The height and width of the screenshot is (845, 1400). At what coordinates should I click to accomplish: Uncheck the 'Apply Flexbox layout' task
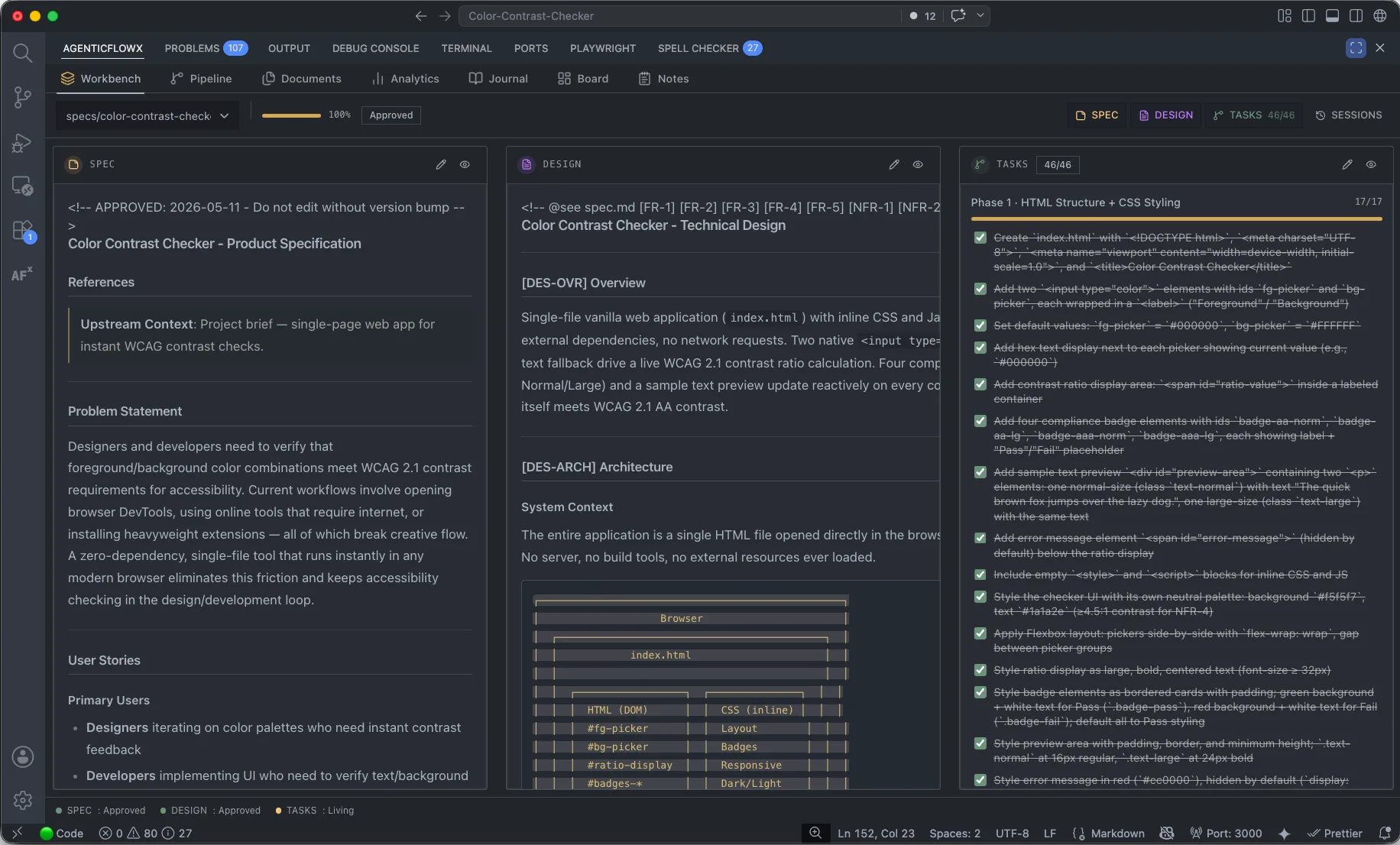pos(980,633)
